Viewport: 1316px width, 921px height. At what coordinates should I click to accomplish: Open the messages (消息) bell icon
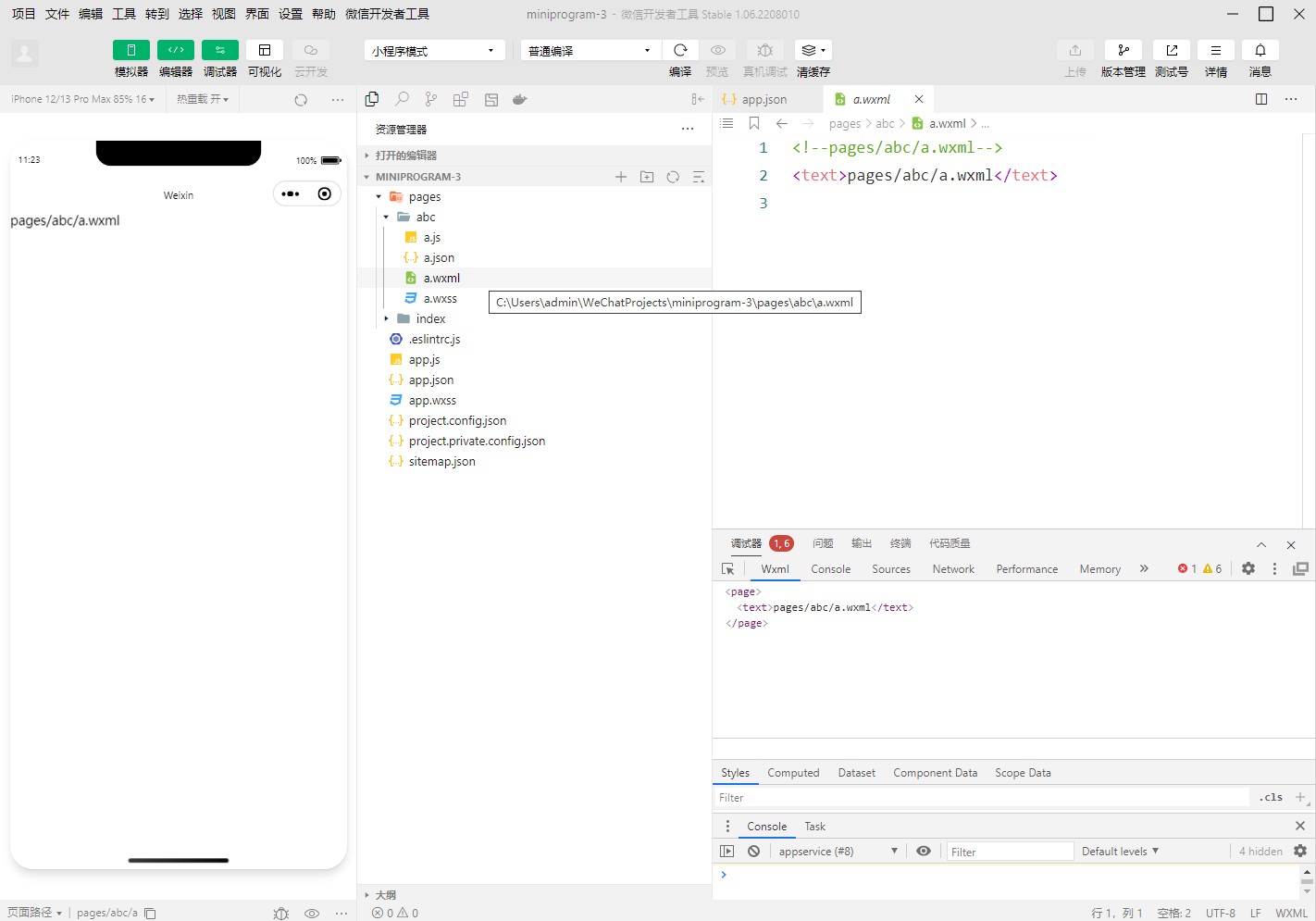point(1260,50)
